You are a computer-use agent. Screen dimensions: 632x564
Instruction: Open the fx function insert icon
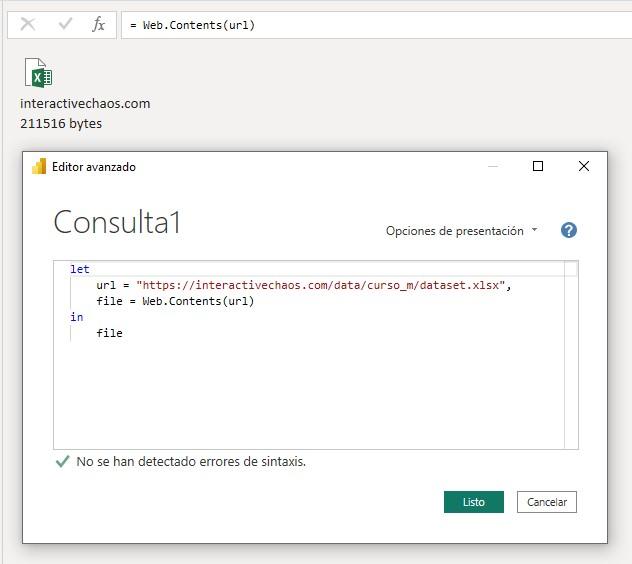98,25
